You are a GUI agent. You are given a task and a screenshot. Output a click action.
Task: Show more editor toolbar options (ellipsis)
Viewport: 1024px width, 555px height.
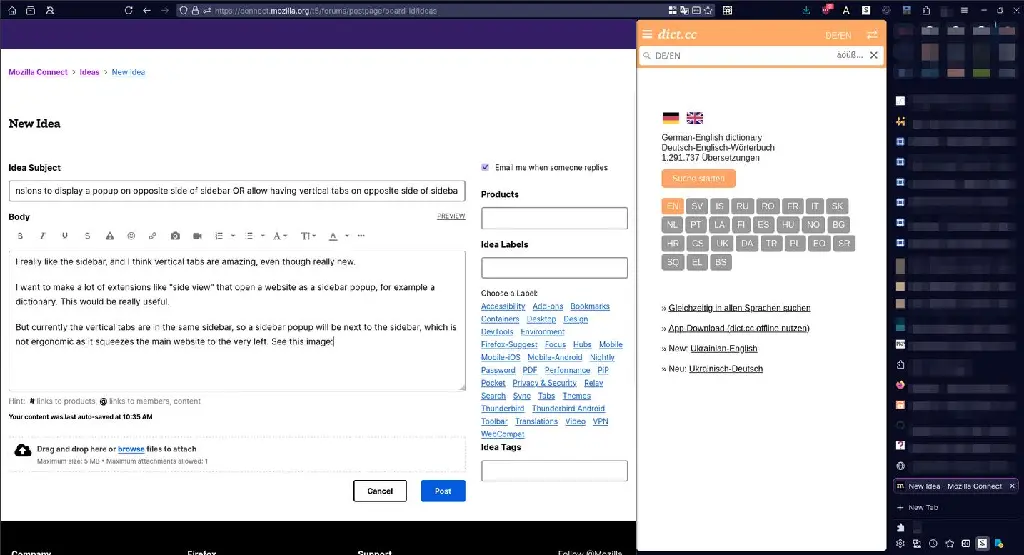pos(361,236)
